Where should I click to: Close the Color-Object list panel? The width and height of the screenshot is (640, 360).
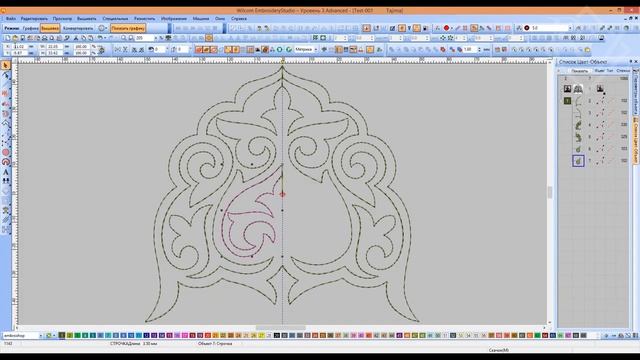point(636,62)
